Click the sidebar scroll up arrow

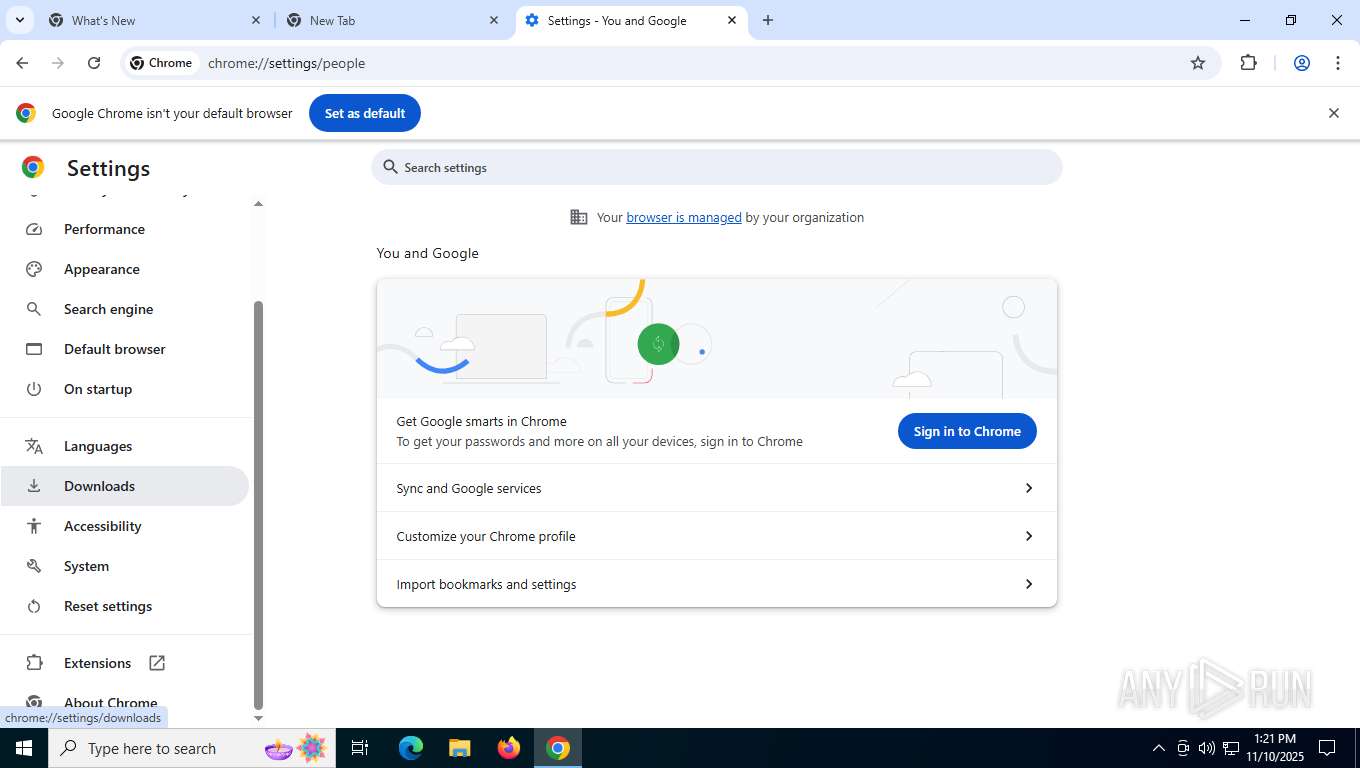tap(258, 204)
